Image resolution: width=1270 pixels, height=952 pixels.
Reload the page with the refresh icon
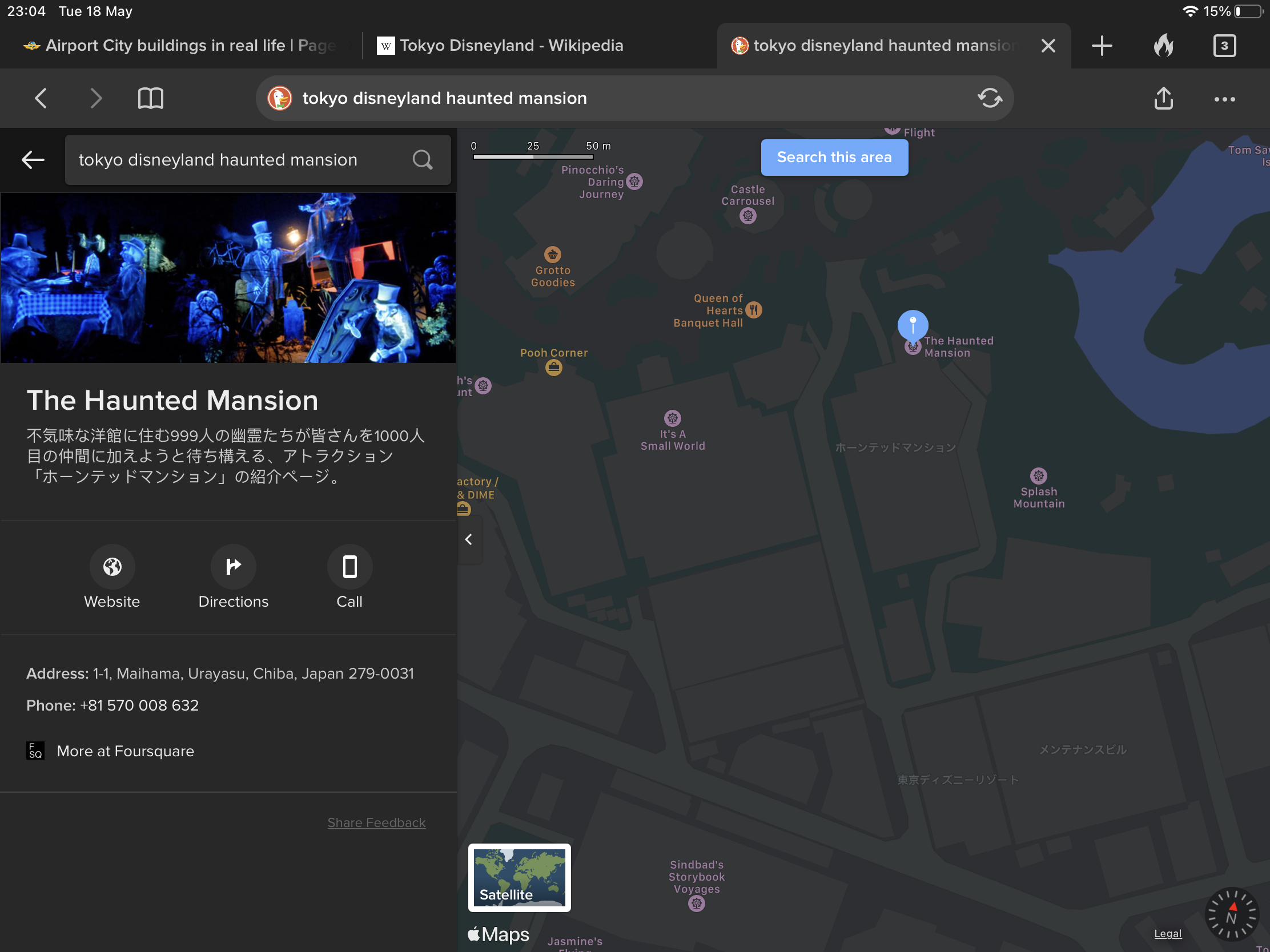(x=989, y=98)
